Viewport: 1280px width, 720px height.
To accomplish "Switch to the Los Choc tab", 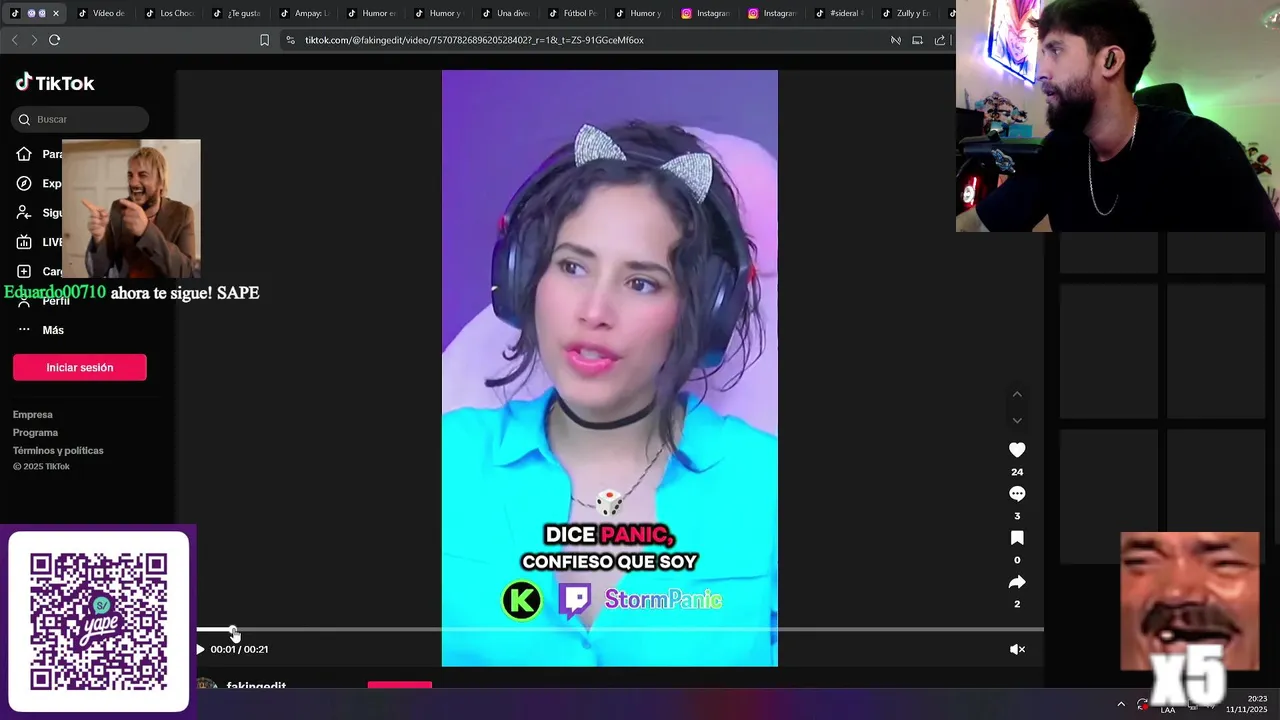I will [168, 13].
